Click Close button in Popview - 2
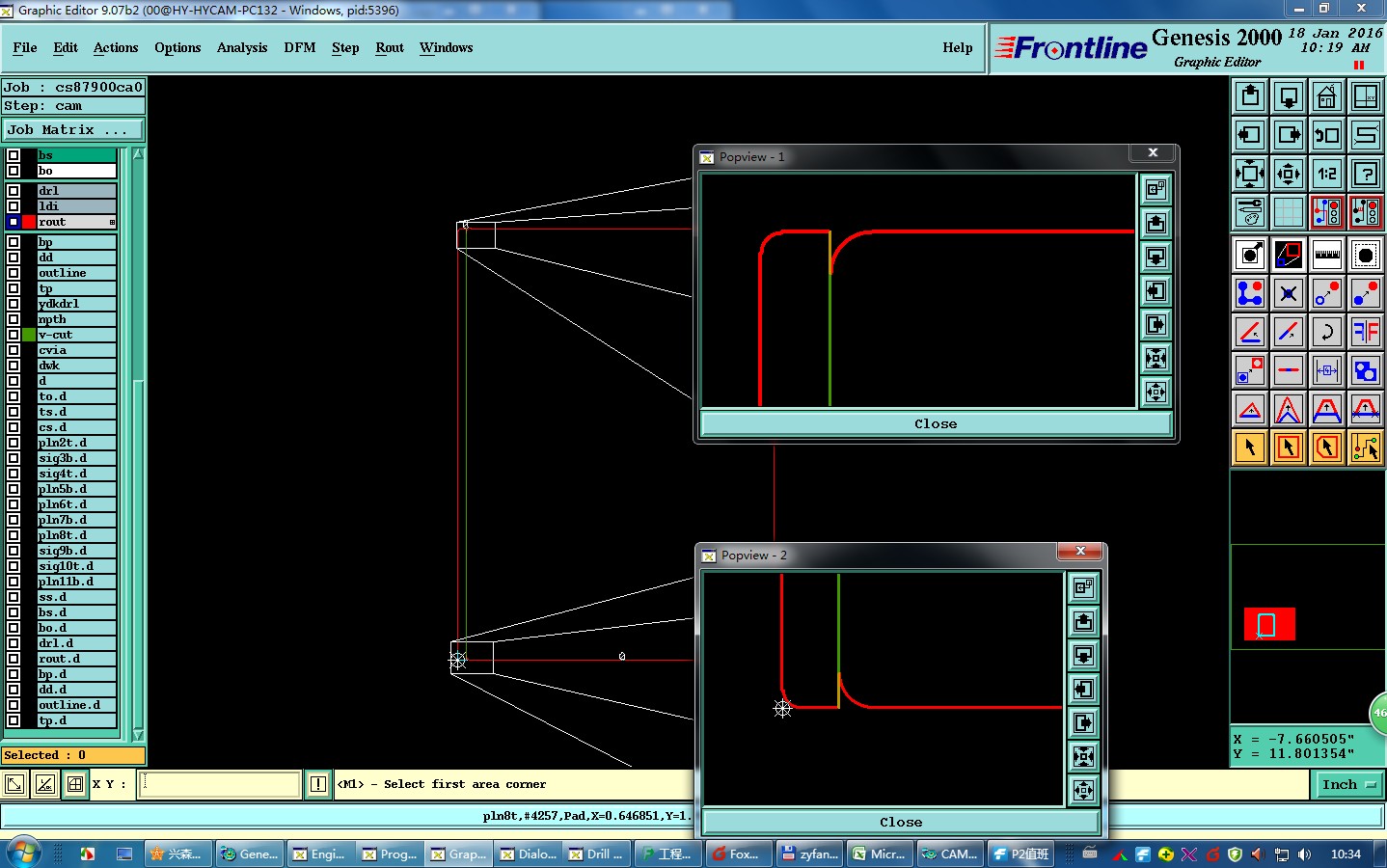 coord(901,823)
